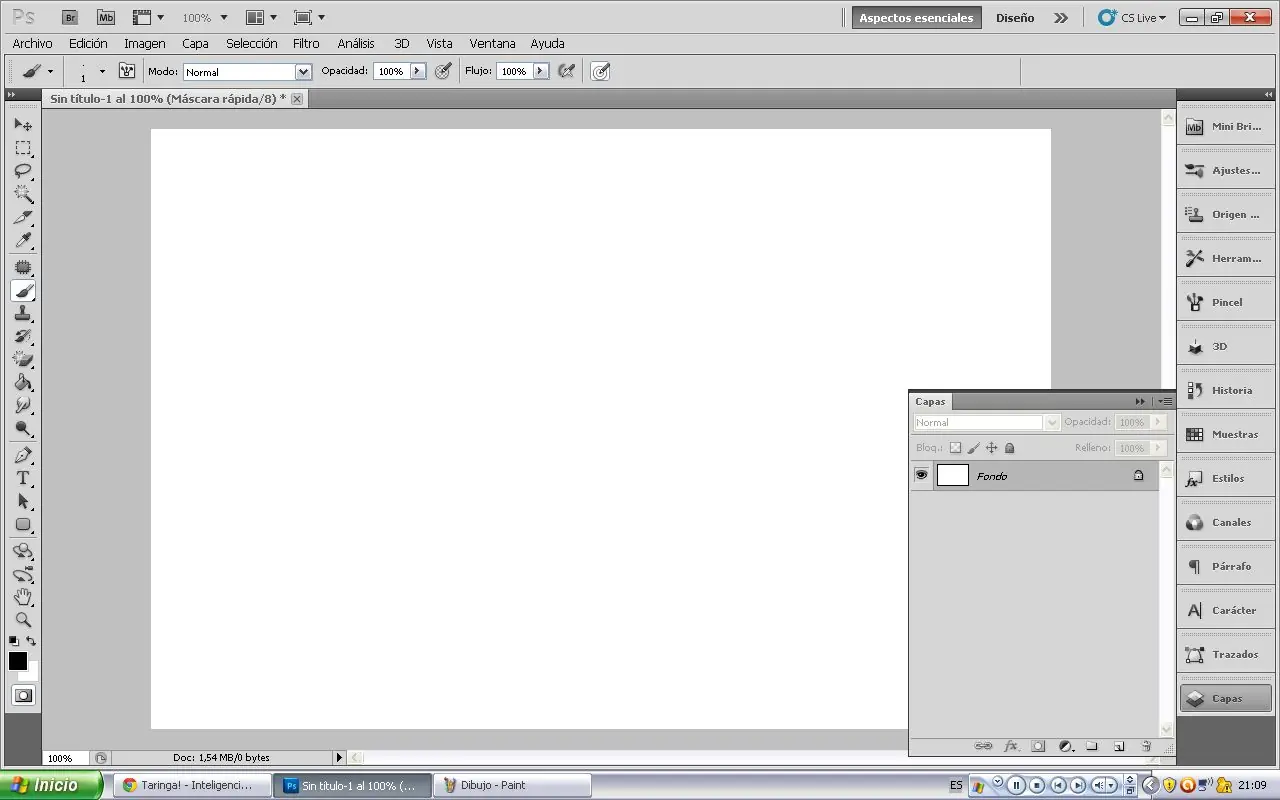The width and height of the screenshot is (1280, 800).
Task: Open the Historia panel button
Action: (x=1226, y=390)
